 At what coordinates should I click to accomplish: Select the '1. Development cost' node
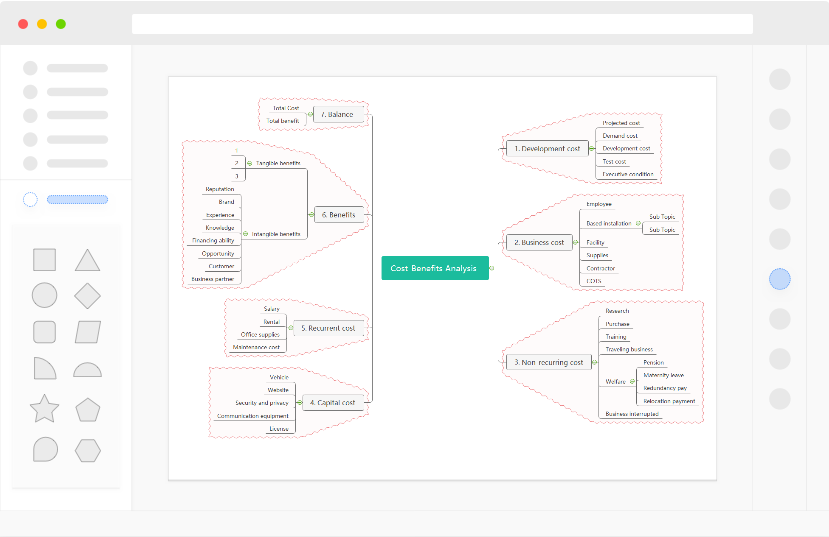(x=546, y=148)
